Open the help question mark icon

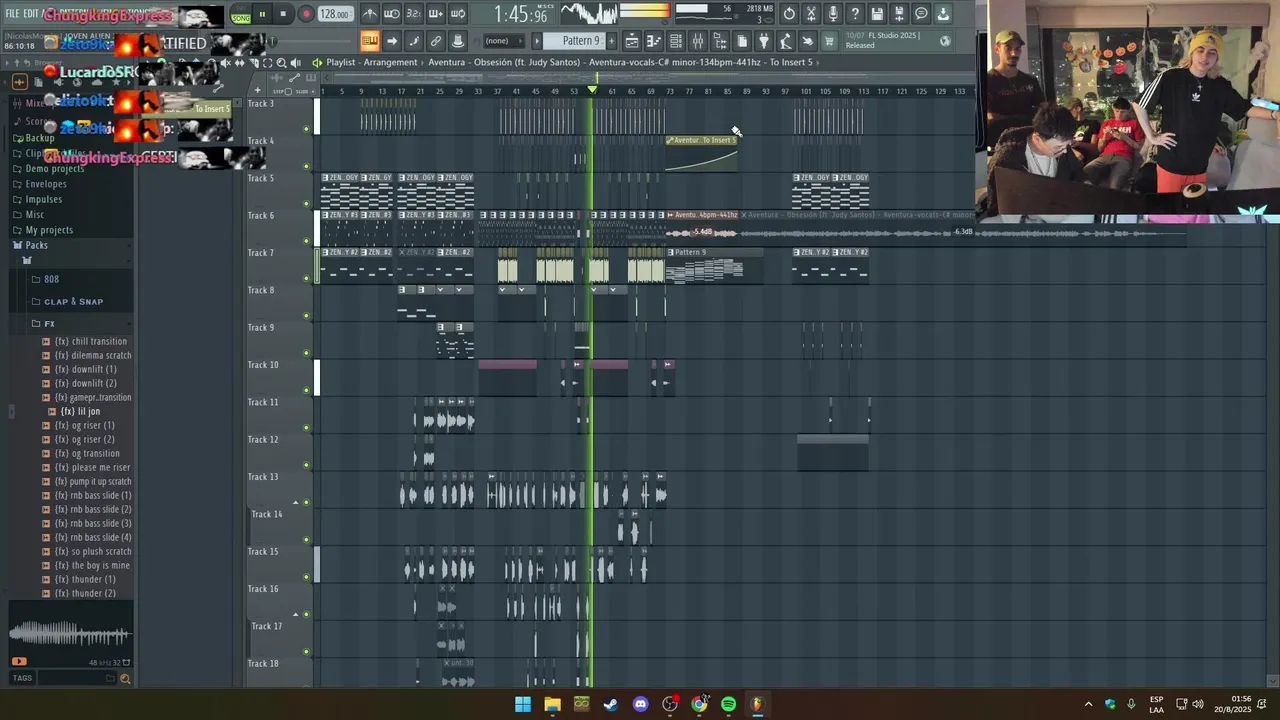pyautogui.click(x=856, y=14)
